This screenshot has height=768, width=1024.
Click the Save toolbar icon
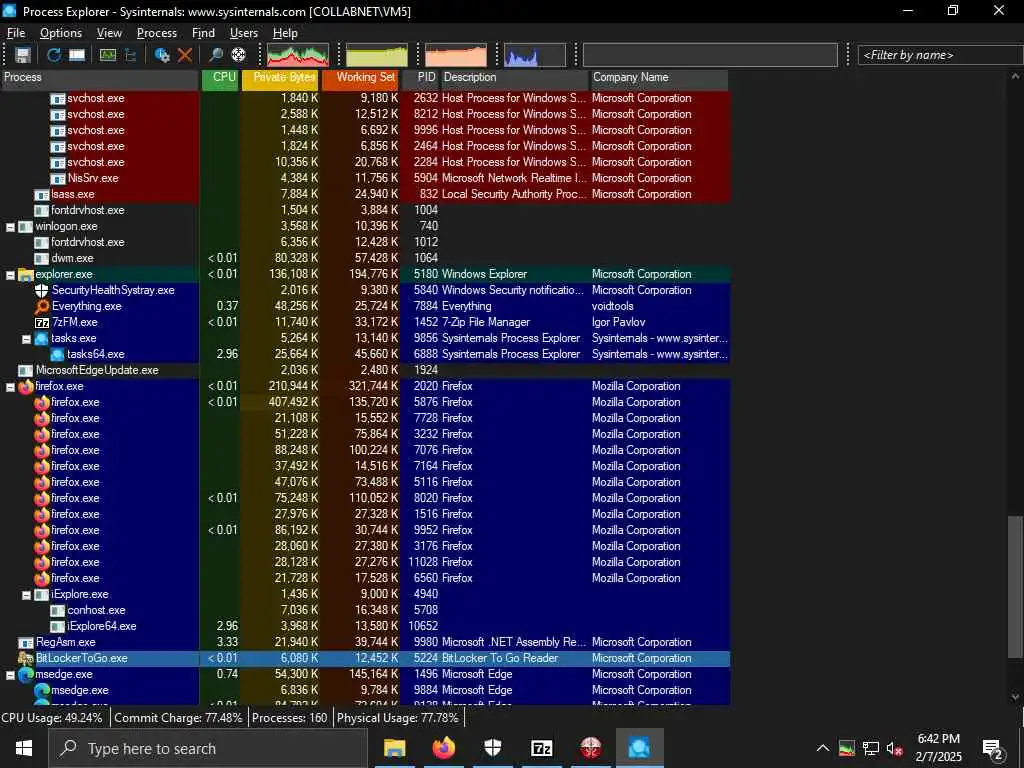pos(22,55)
